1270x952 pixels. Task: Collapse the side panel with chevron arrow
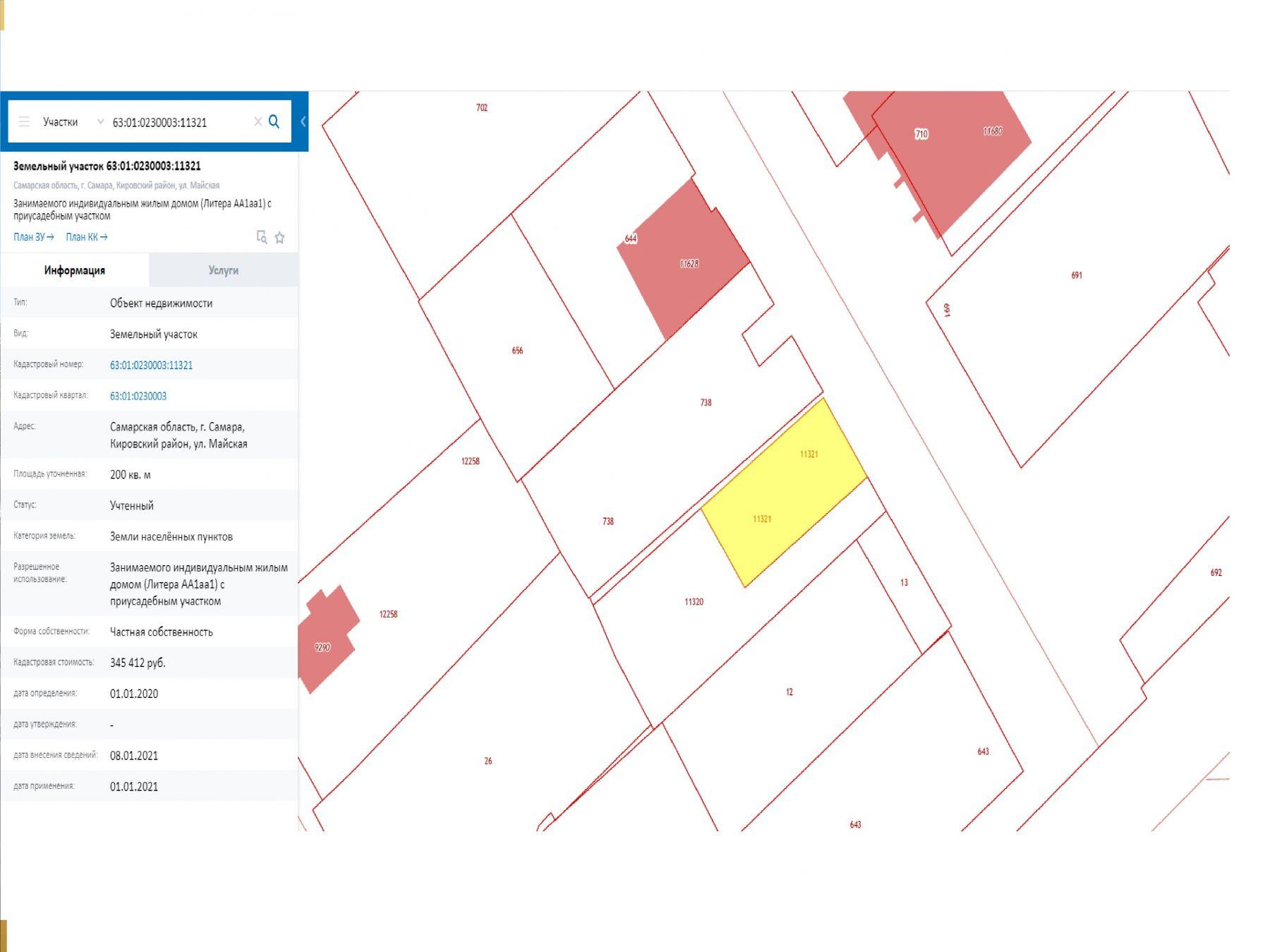(x=303, y=121)
